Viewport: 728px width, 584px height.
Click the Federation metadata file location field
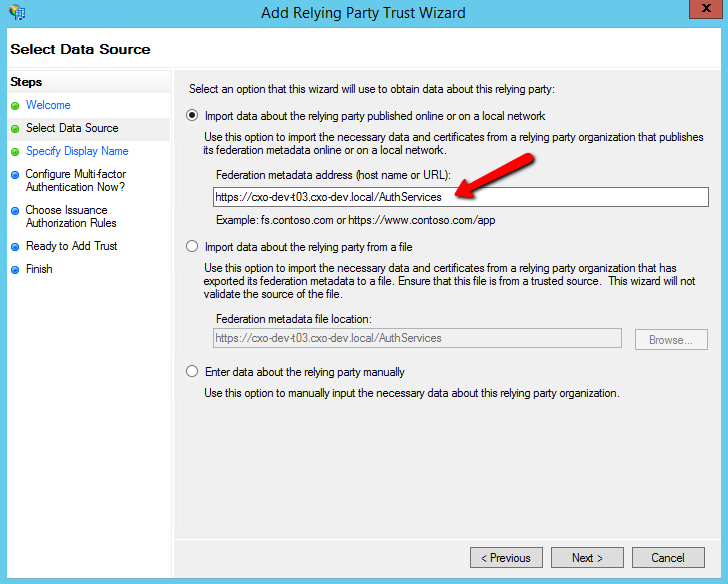(x=417, y=338)
